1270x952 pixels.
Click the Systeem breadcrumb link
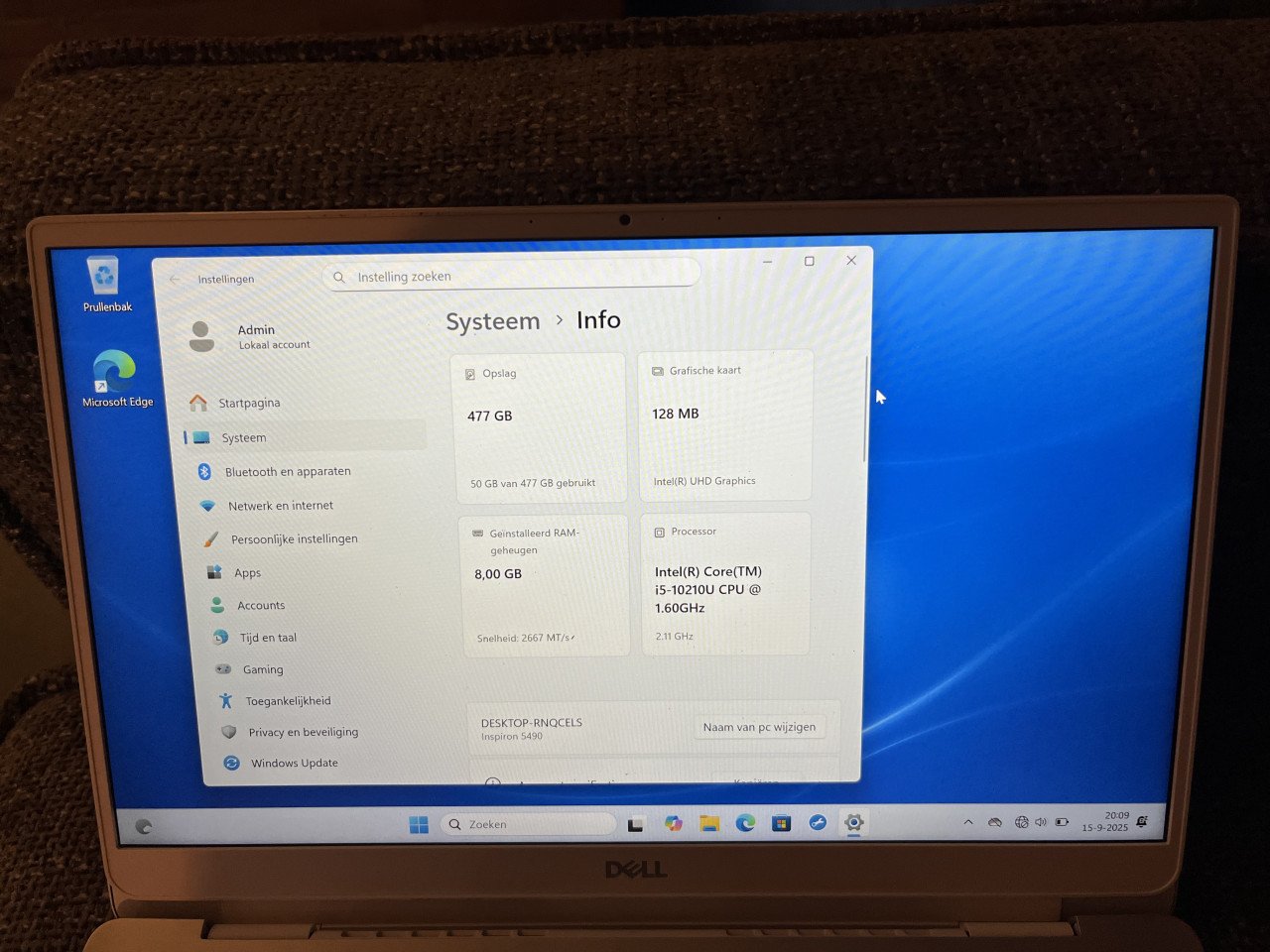pyautogui.click(x=493, y=321)
